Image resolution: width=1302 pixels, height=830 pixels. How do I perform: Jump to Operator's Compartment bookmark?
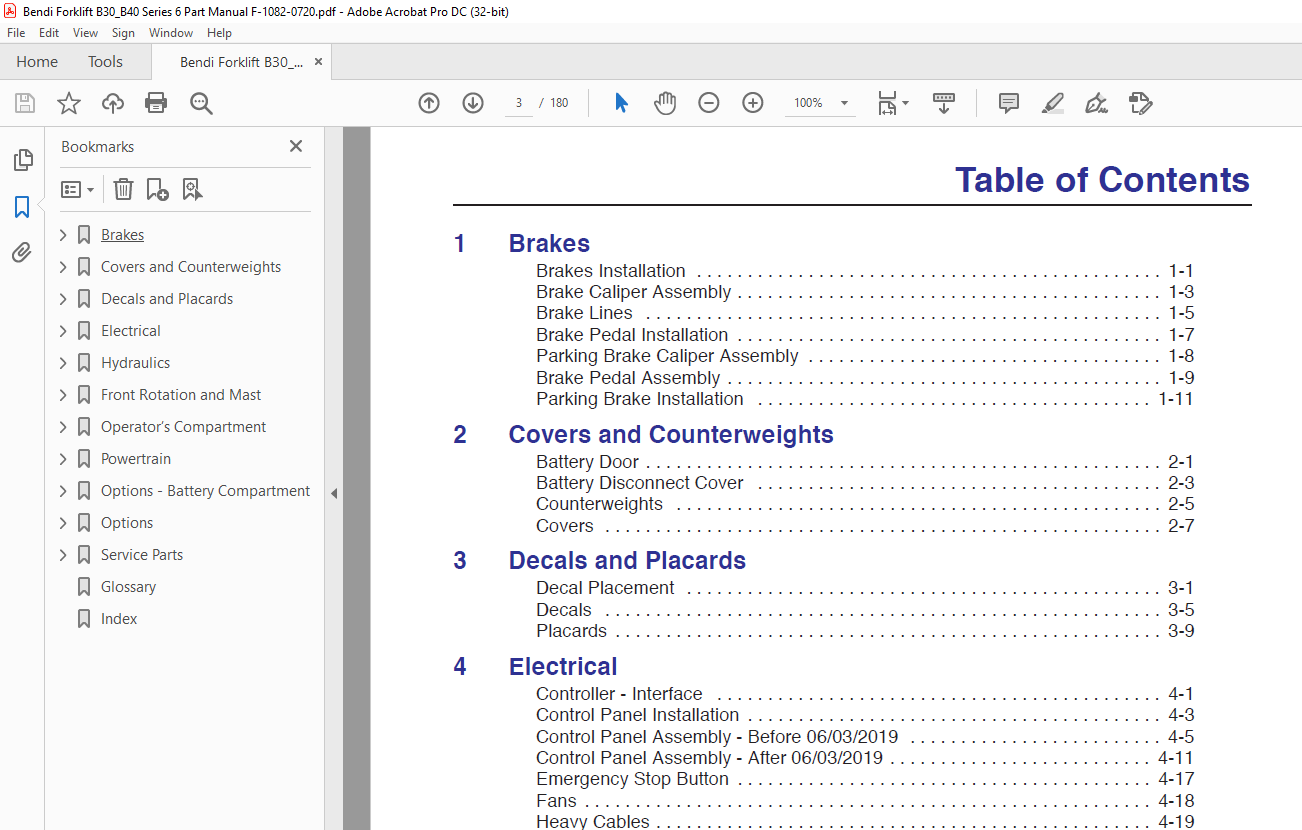tap(183, 427)
